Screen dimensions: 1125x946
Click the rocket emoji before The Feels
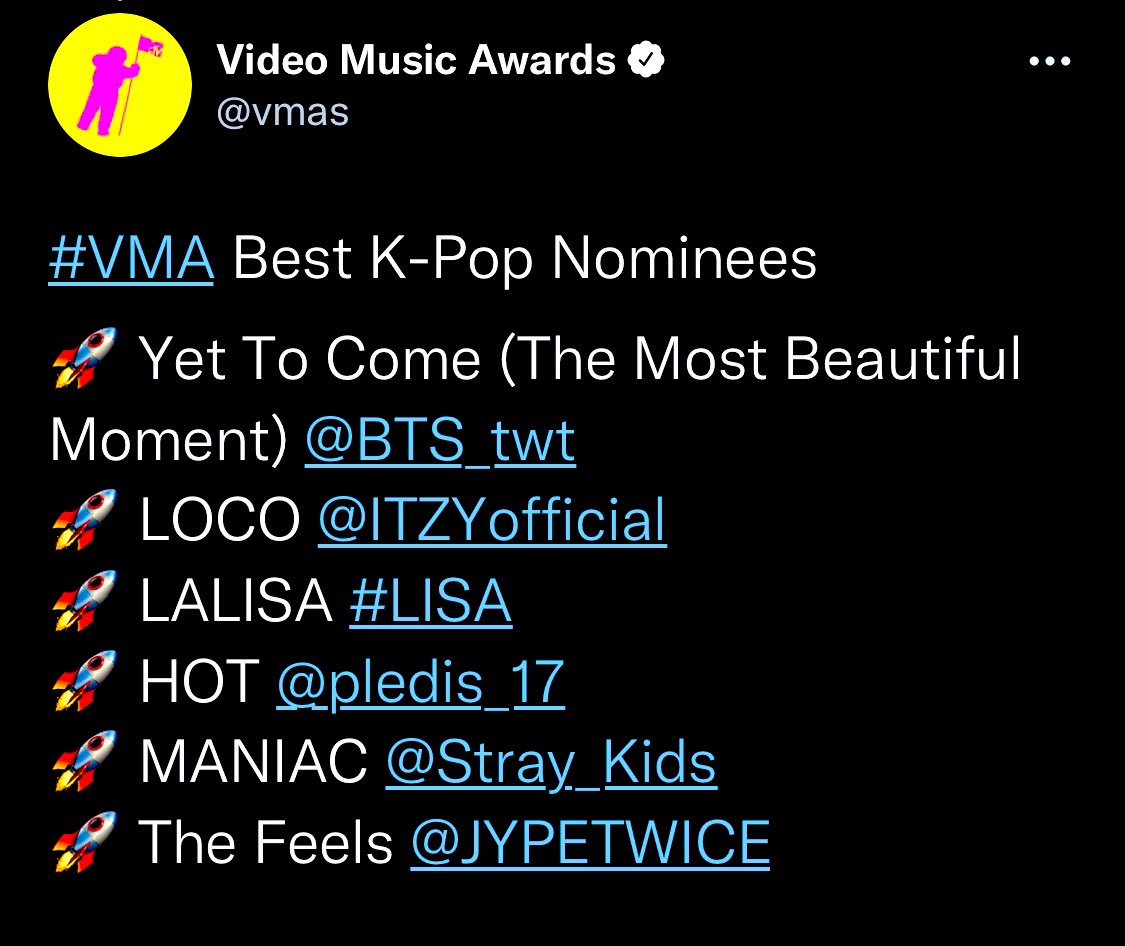[x=85, y=842]
